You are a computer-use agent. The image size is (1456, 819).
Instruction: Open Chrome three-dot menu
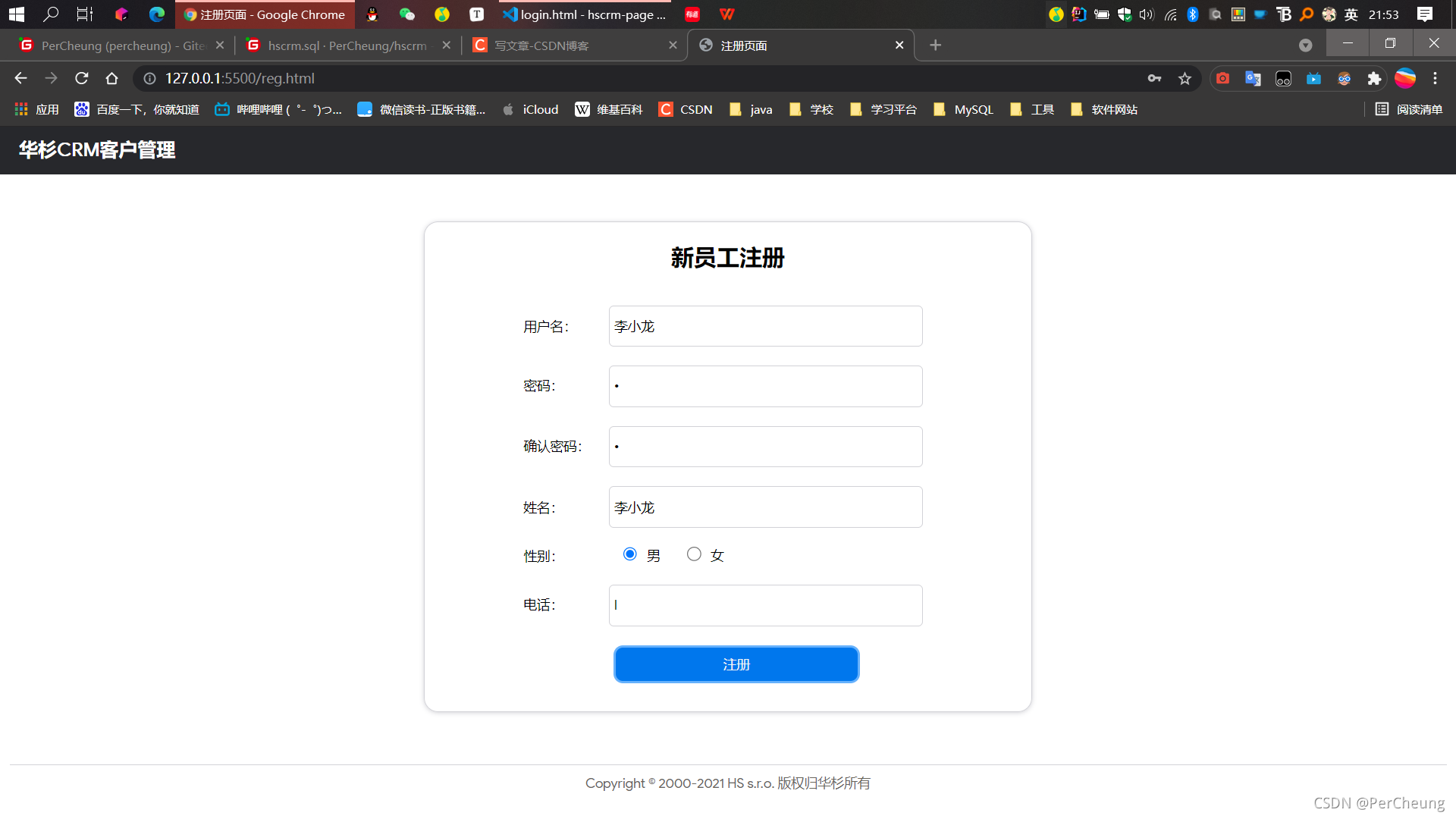(1435, 78)
